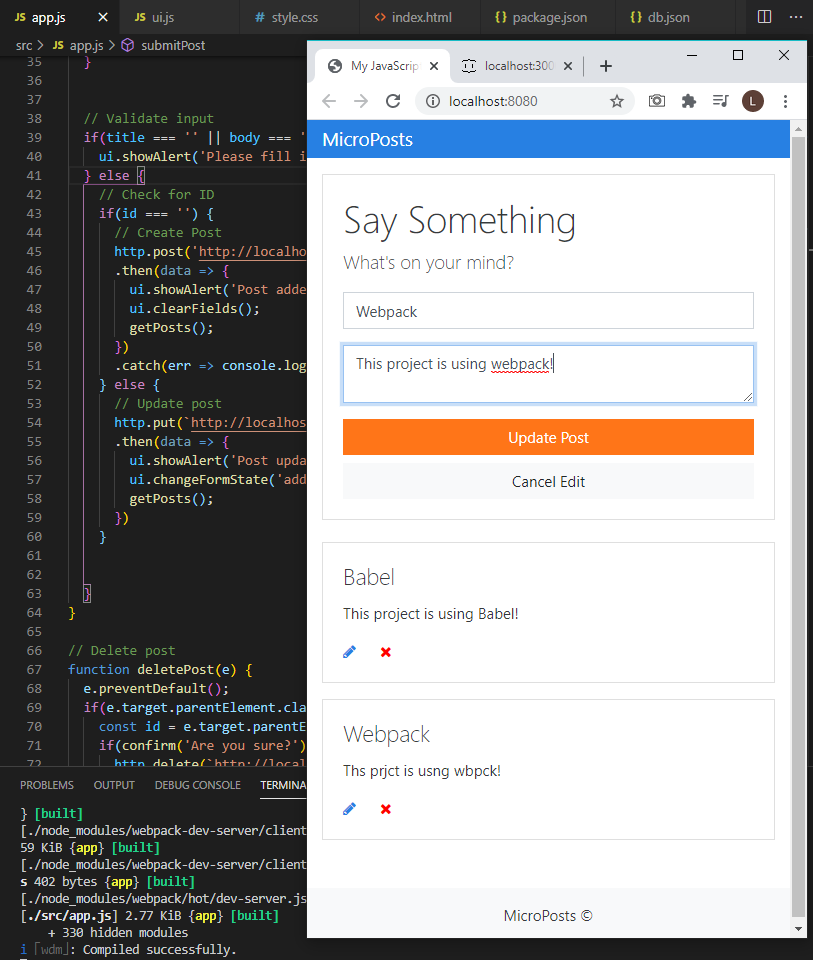Close the localhost:3000 browser tab
813x960 pixels.
(x=568, y=66)
